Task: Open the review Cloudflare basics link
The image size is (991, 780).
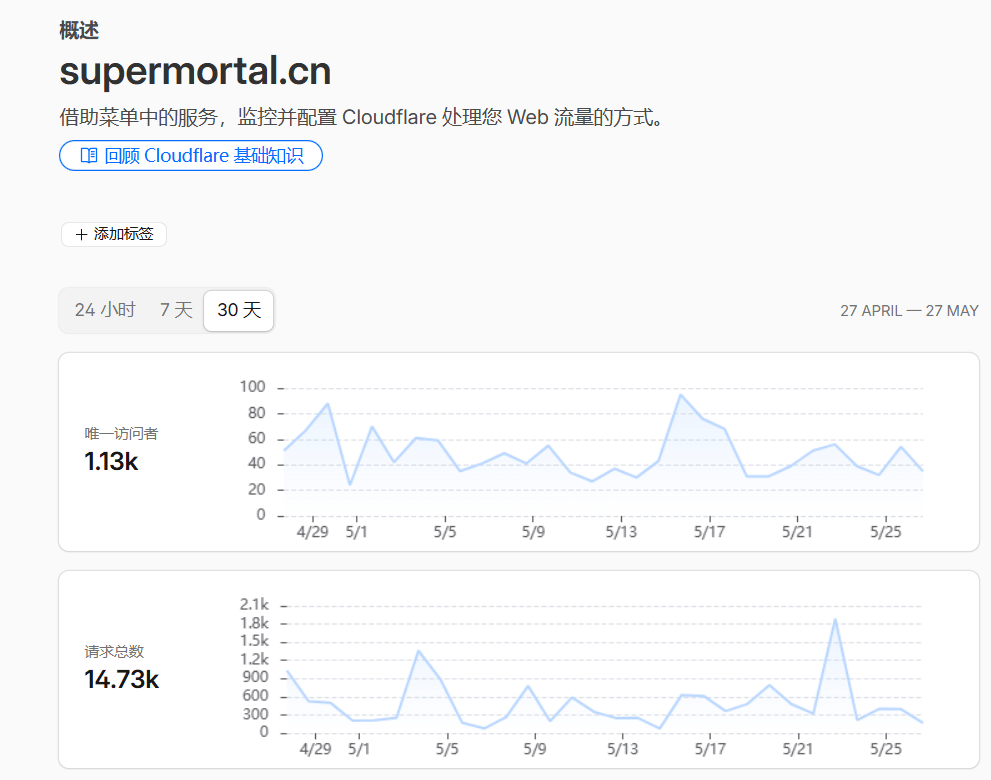Action: click(191, 155)
